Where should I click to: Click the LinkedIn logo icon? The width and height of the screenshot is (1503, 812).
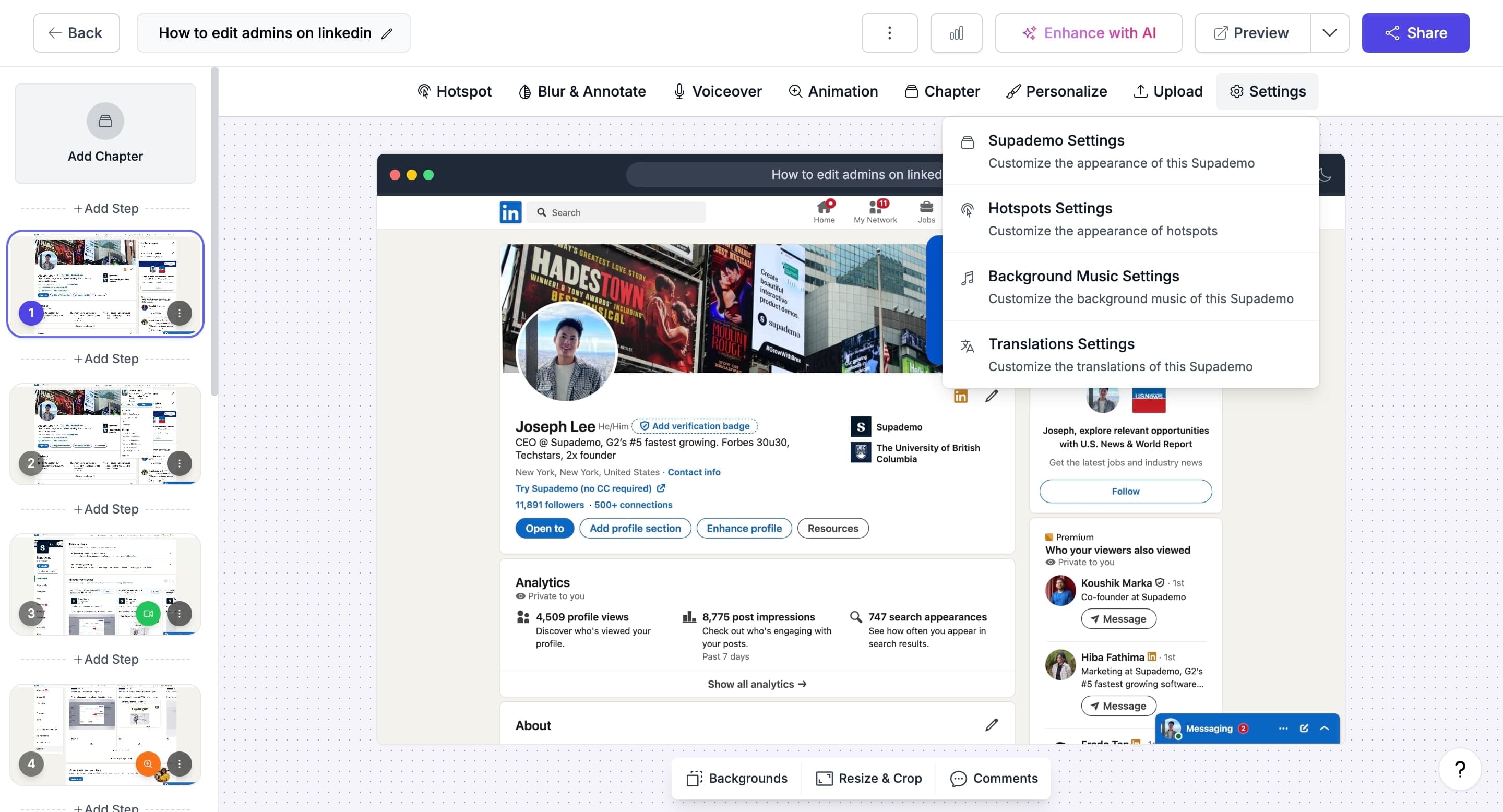[510, 212]
